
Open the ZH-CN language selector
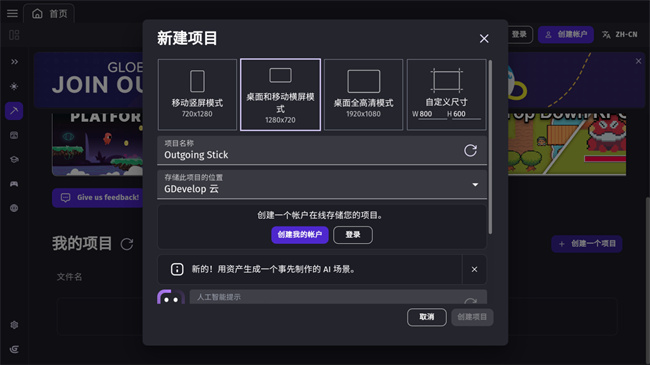(620, 34)
